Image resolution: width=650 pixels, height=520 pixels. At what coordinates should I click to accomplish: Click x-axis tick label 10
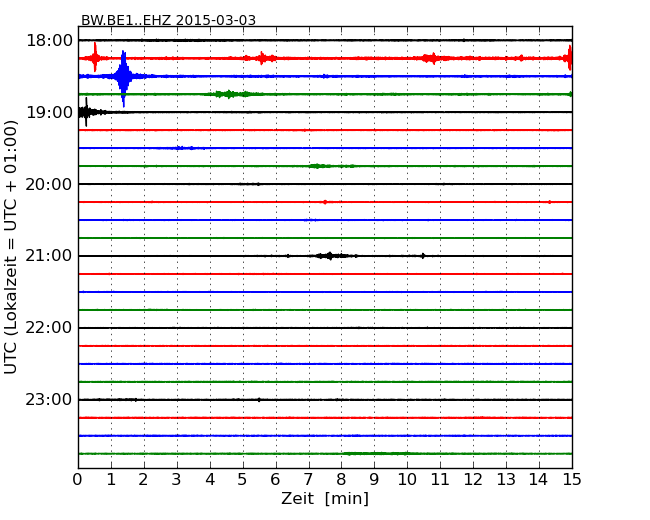pyautogui.click(x=407, y=480)
